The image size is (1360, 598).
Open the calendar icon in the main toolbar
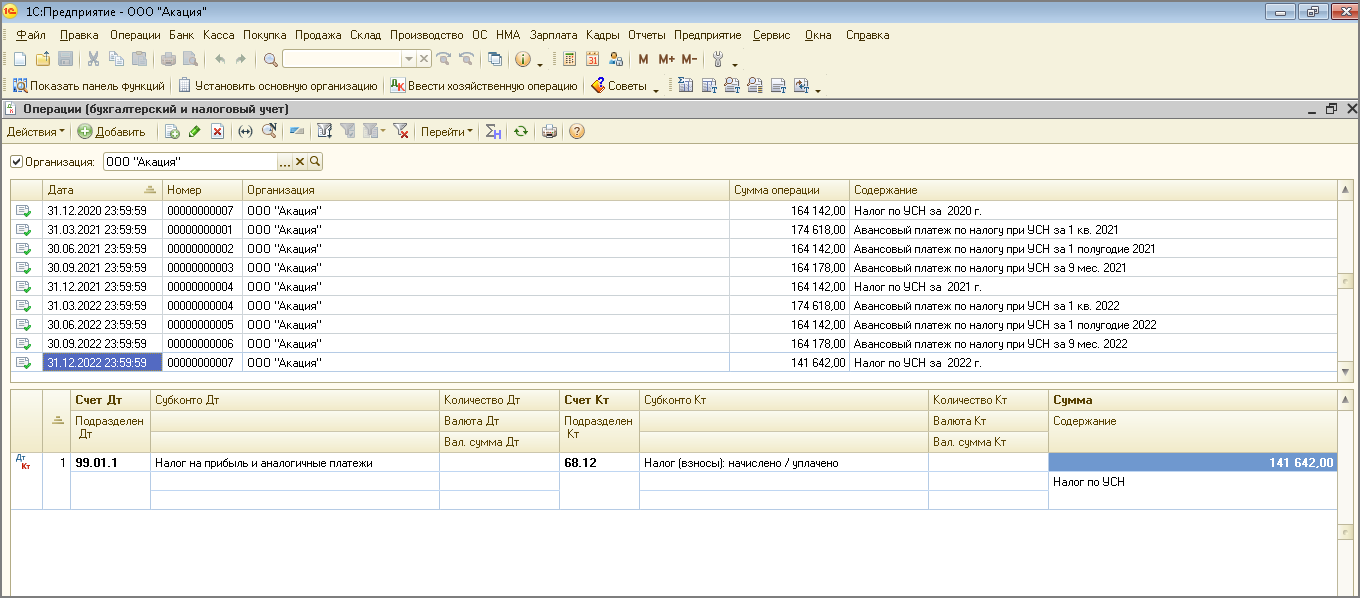[x=592, y=59]
